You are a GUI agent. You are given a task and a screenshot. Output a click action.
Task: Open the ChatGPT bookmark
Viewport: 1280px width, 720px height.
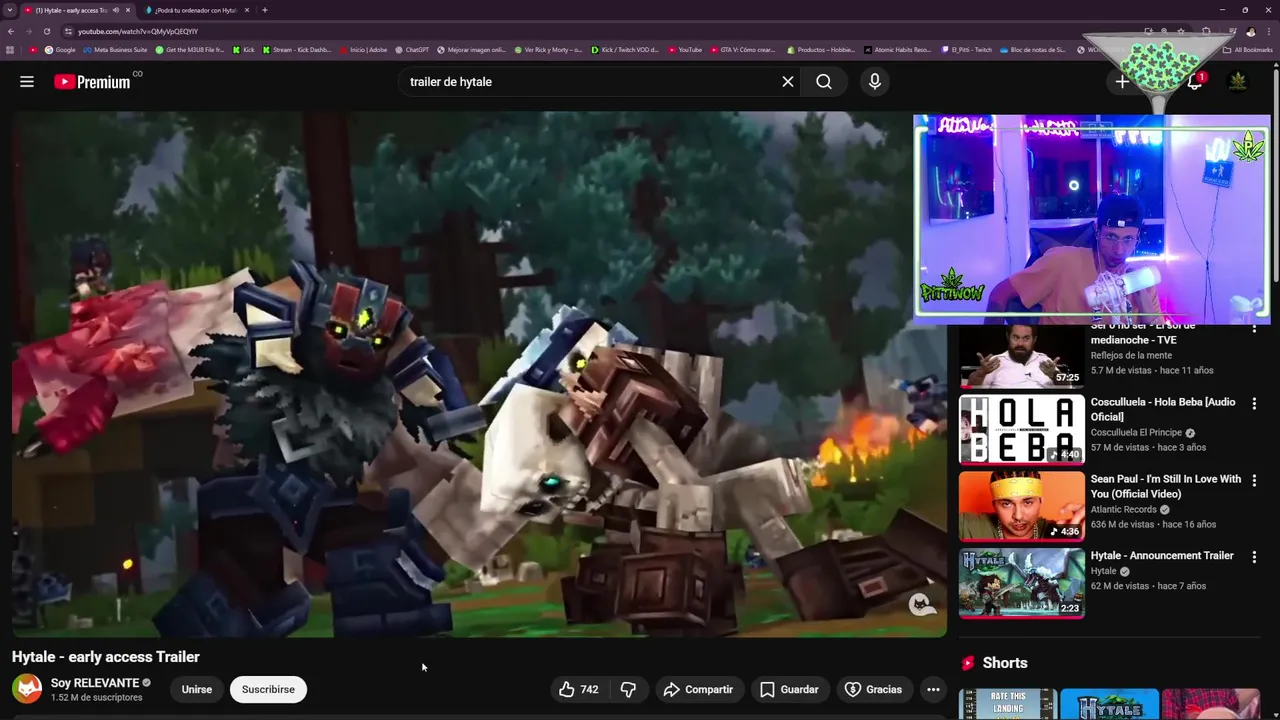(413, 50)
